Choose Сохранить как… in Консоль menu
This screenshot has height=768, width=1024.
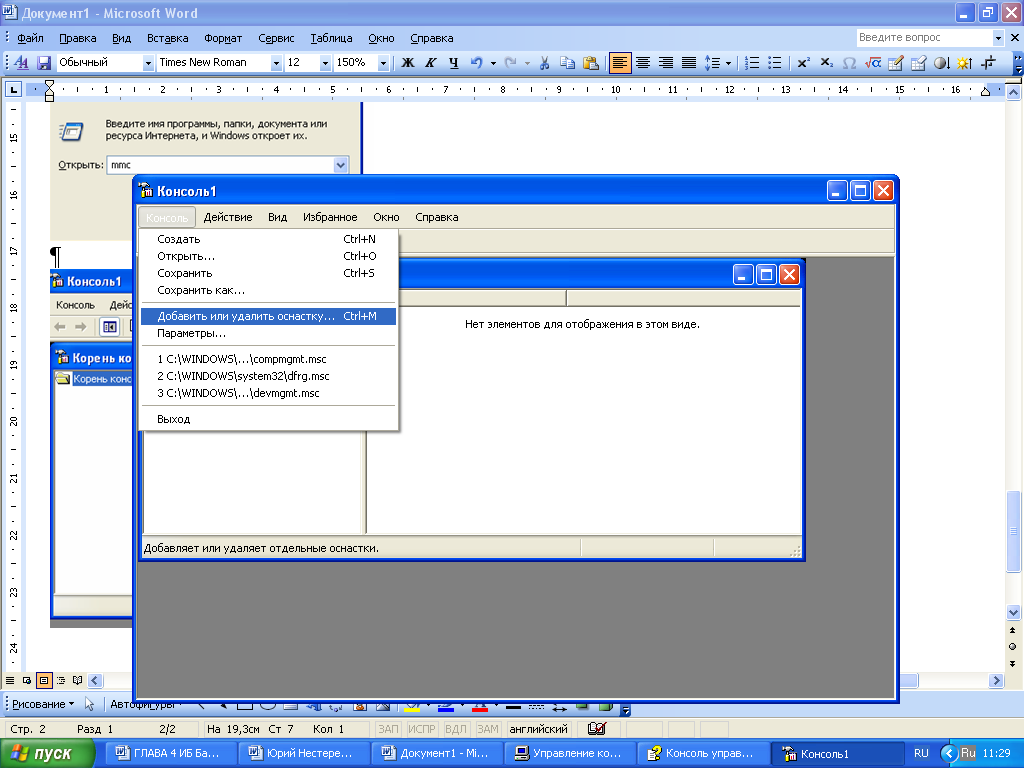[x=268, y=290]
